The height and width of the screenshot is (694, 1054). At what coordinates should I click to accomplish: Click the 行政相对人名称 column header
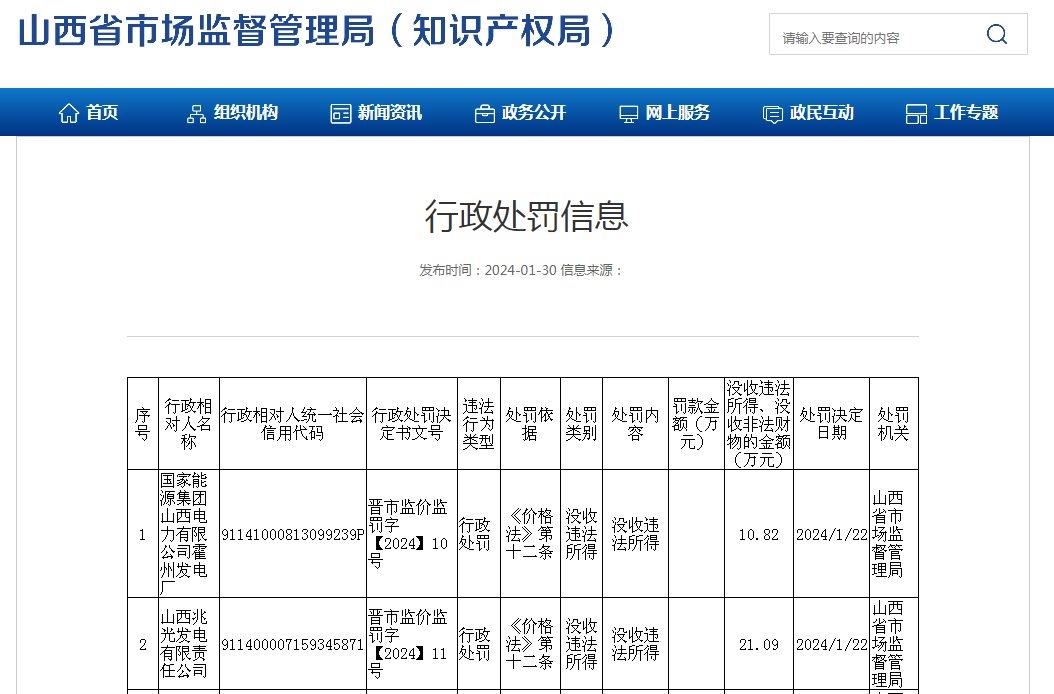tap(189, 424)
